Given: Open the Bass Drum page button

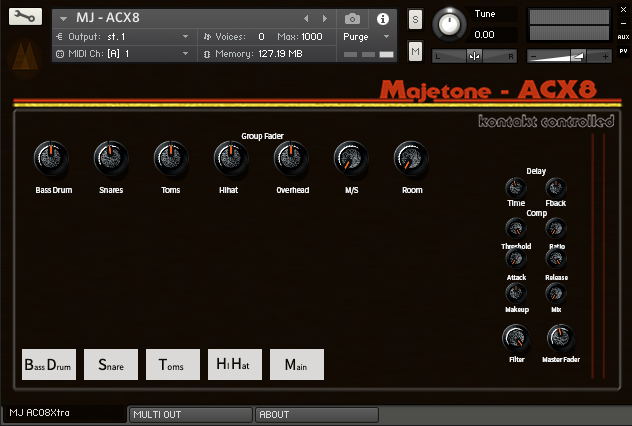Looking at the screenshot, I should 49,364.
